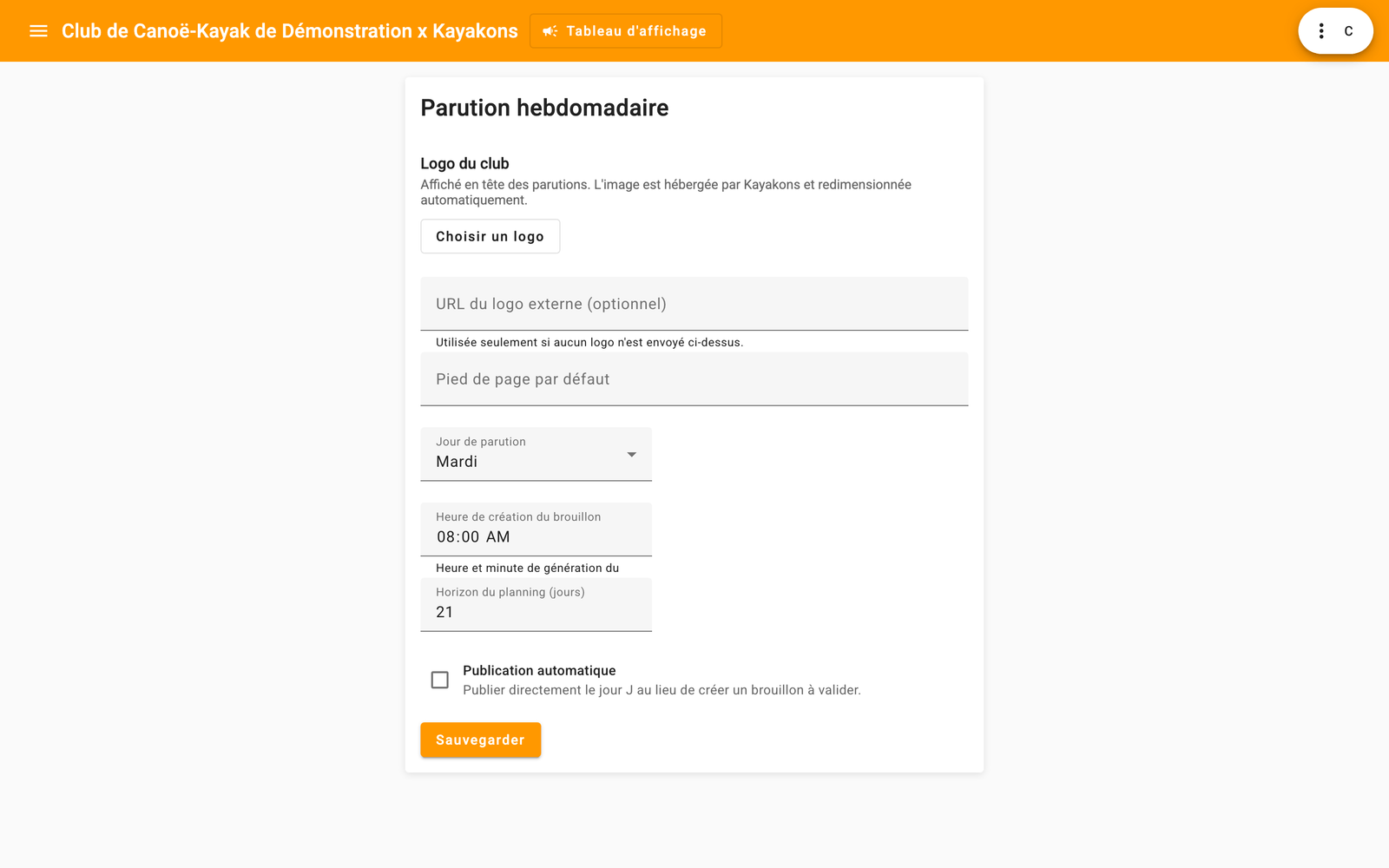Enable the Publication automatique checkbox
The height and width of the screenshot is (868, 1389).
(x=440, y=680)
